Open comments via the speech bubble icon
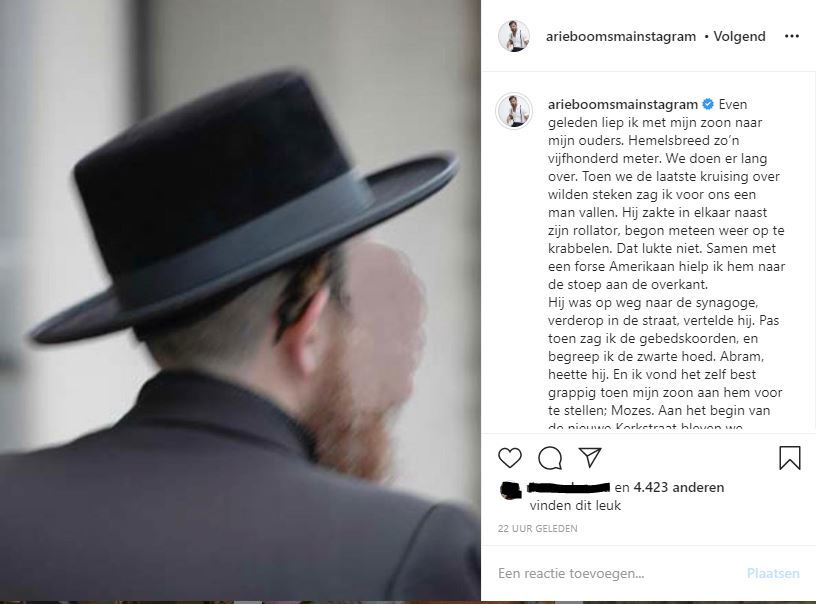Image resolution: width=816 pixels, height=604 pixels. pos(550,458)
